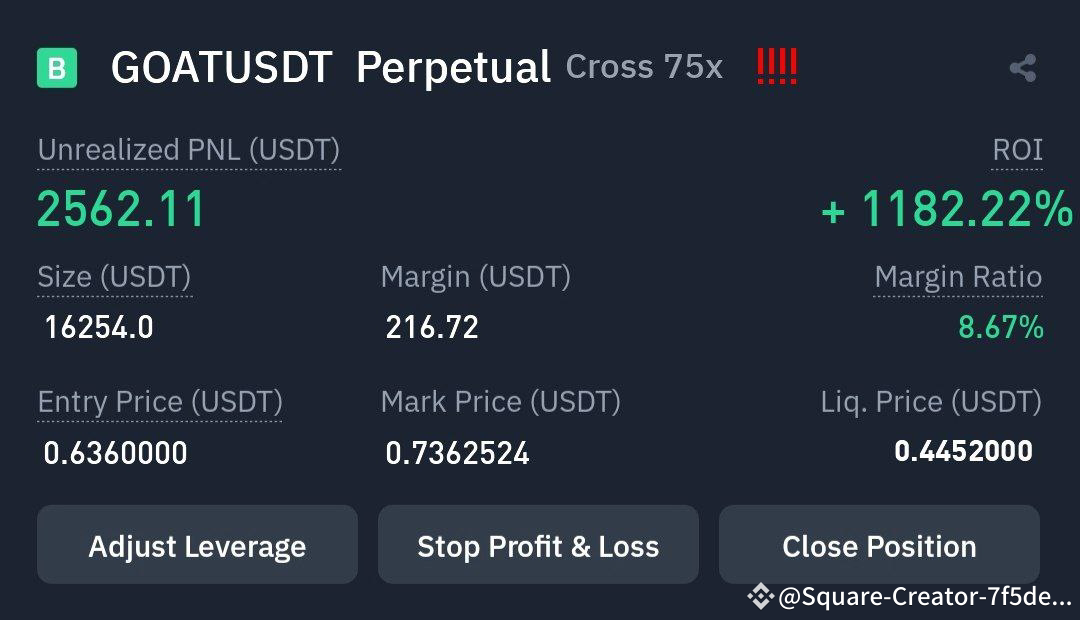
Task: Open the Entry Price info label
Action: [x=159, y=401]
